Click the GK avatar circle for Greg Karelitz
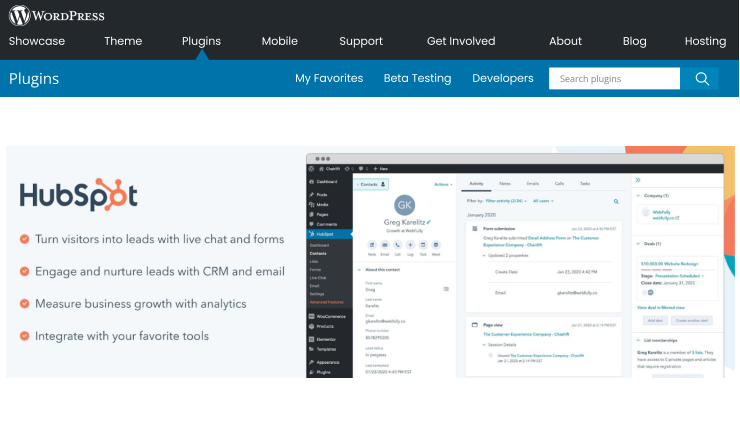740x423 pixels. tap(404, 205)
